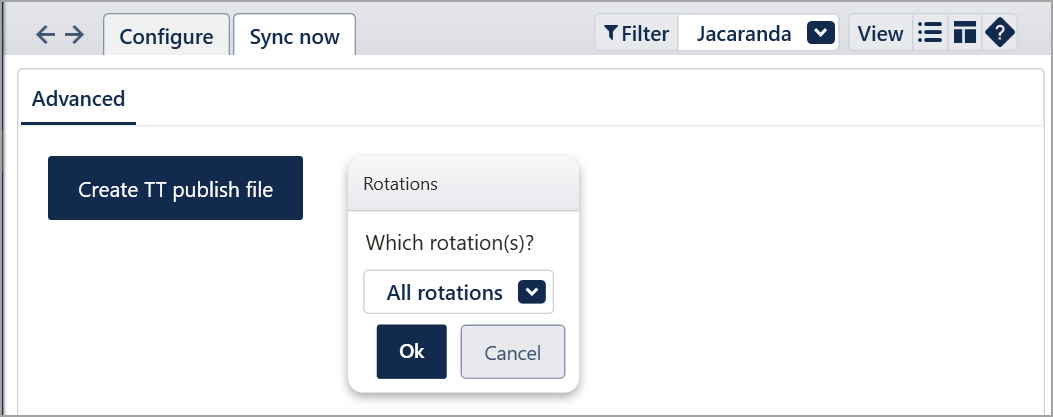Go back with the left arrow icon

click(45, 34)
